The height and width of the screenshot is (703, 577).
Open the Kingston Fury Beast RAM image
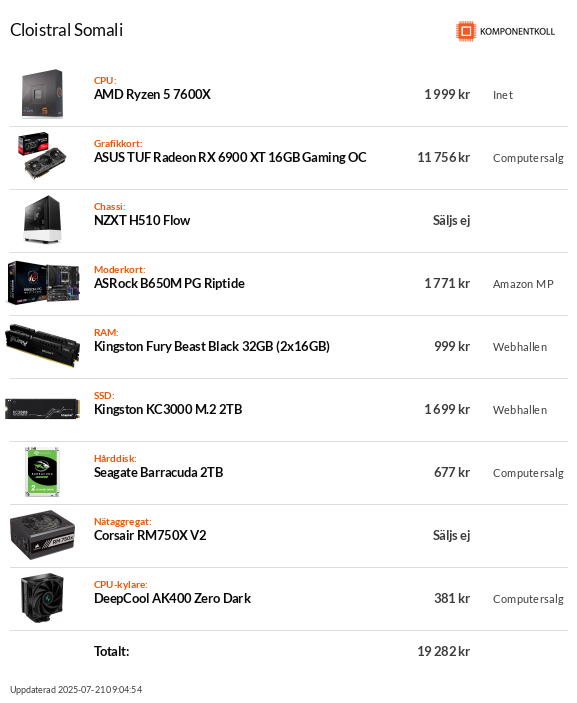point(43,346)
